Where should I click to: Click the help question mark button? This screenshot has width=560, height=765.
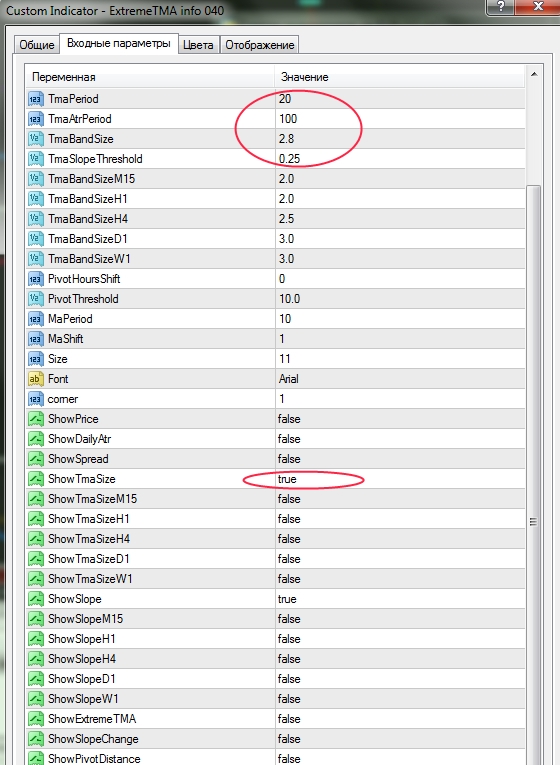[501, 6]
